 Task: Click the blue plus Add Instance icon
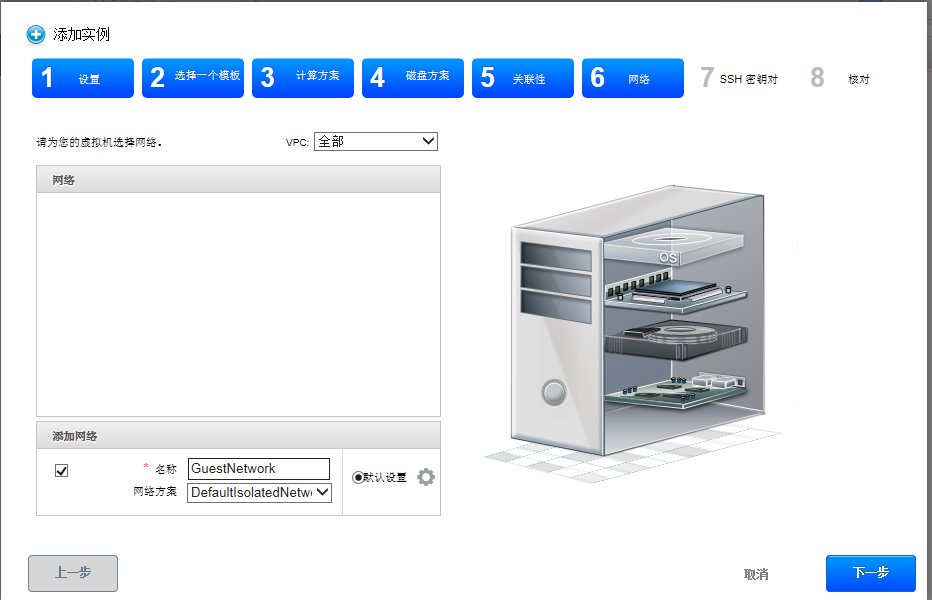tap(36, 34)
